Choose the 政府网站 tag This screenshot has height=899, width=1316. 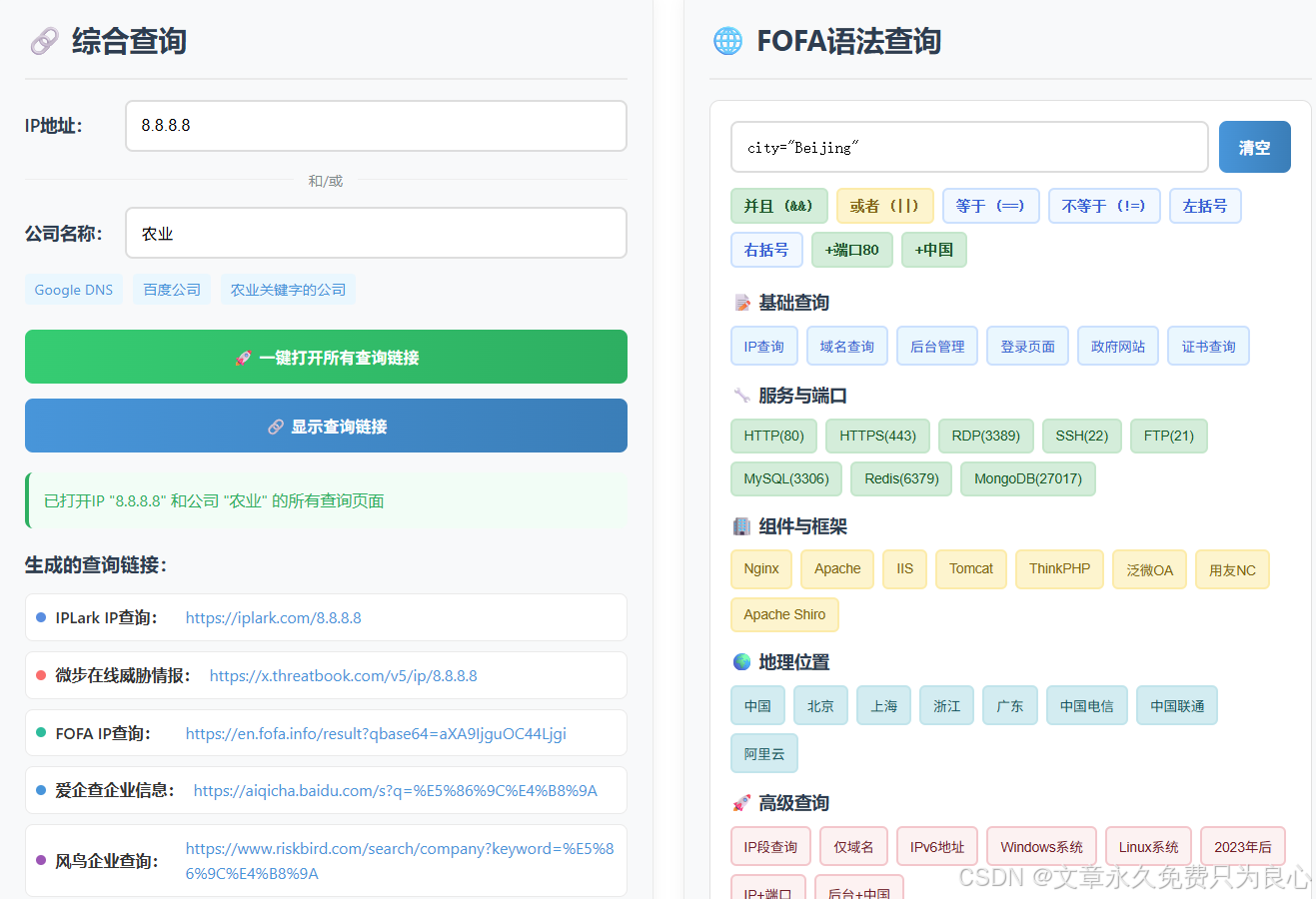1118,346
